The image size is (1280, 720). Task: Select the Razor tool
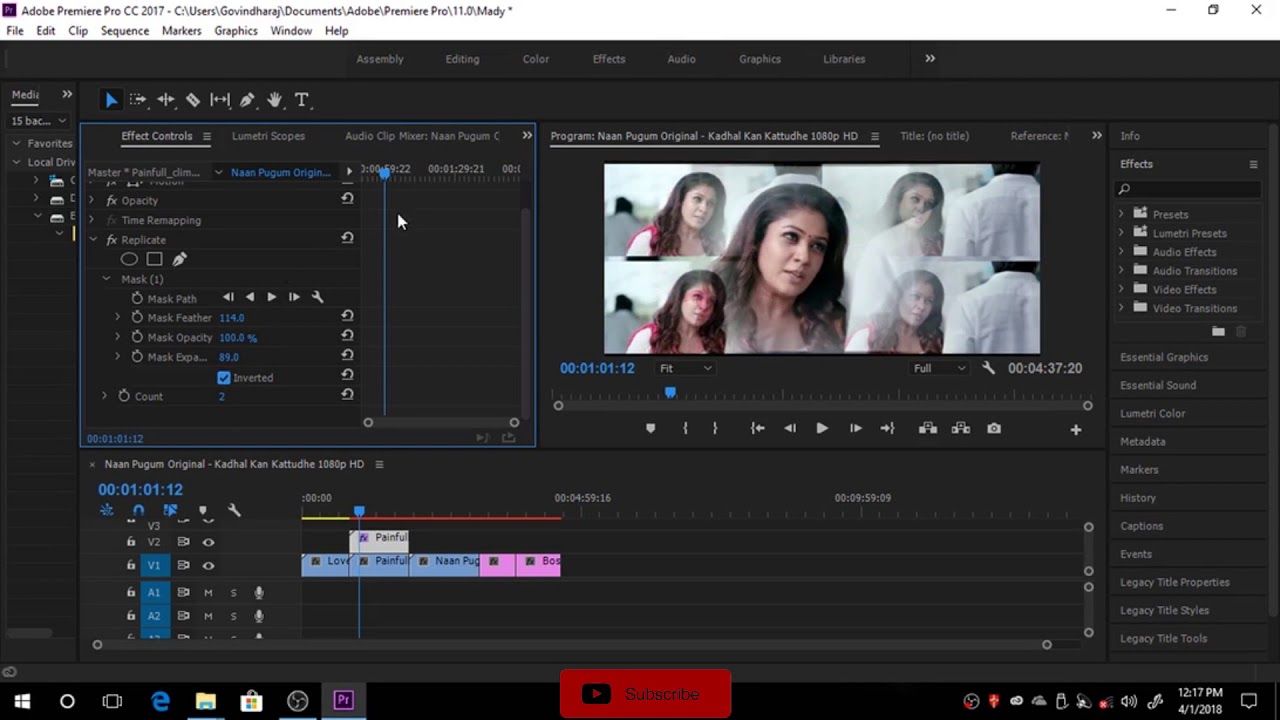[193, 100]
